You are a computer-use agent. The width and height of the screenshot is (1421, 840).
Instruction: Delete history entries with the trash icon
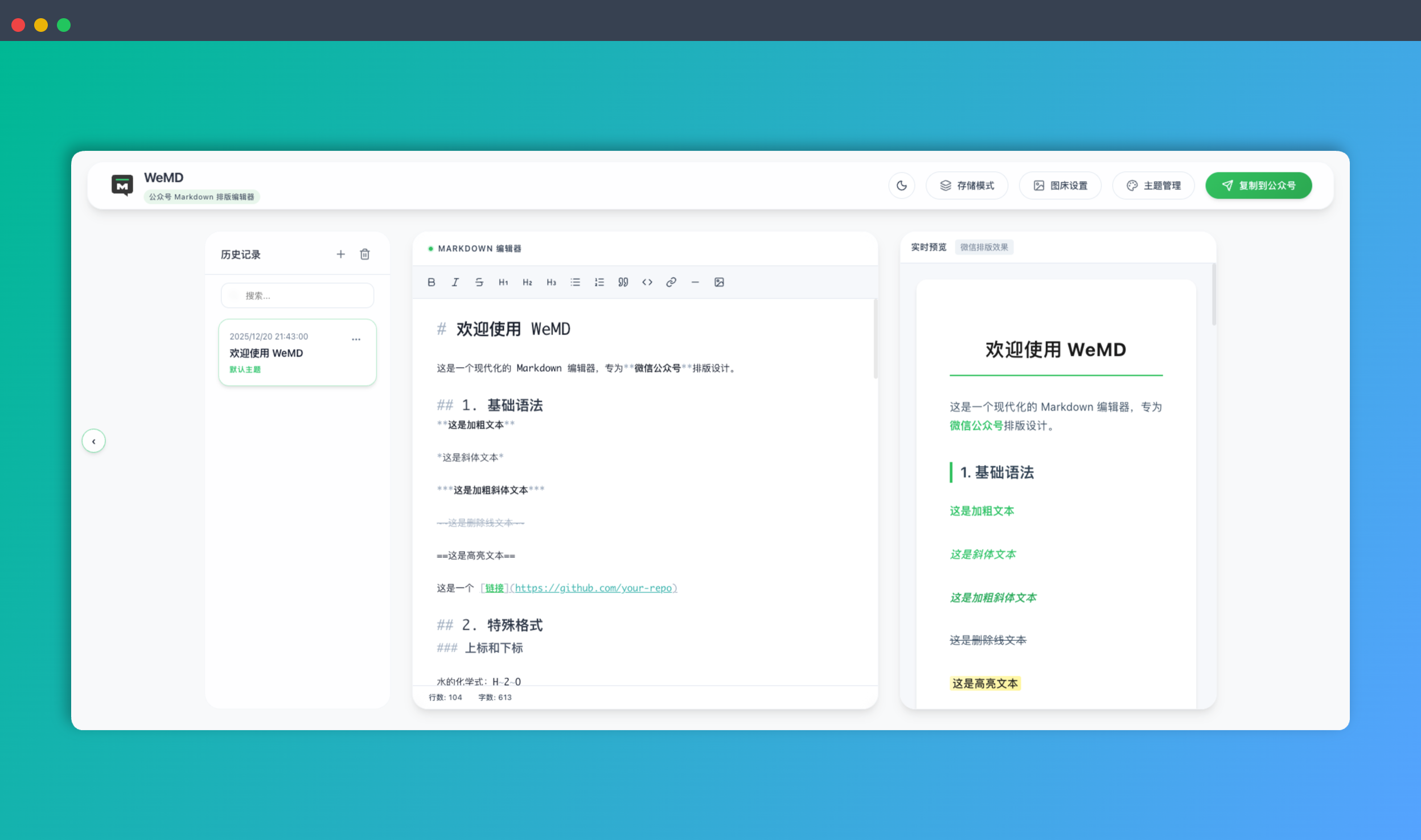[x=365, y=254]
